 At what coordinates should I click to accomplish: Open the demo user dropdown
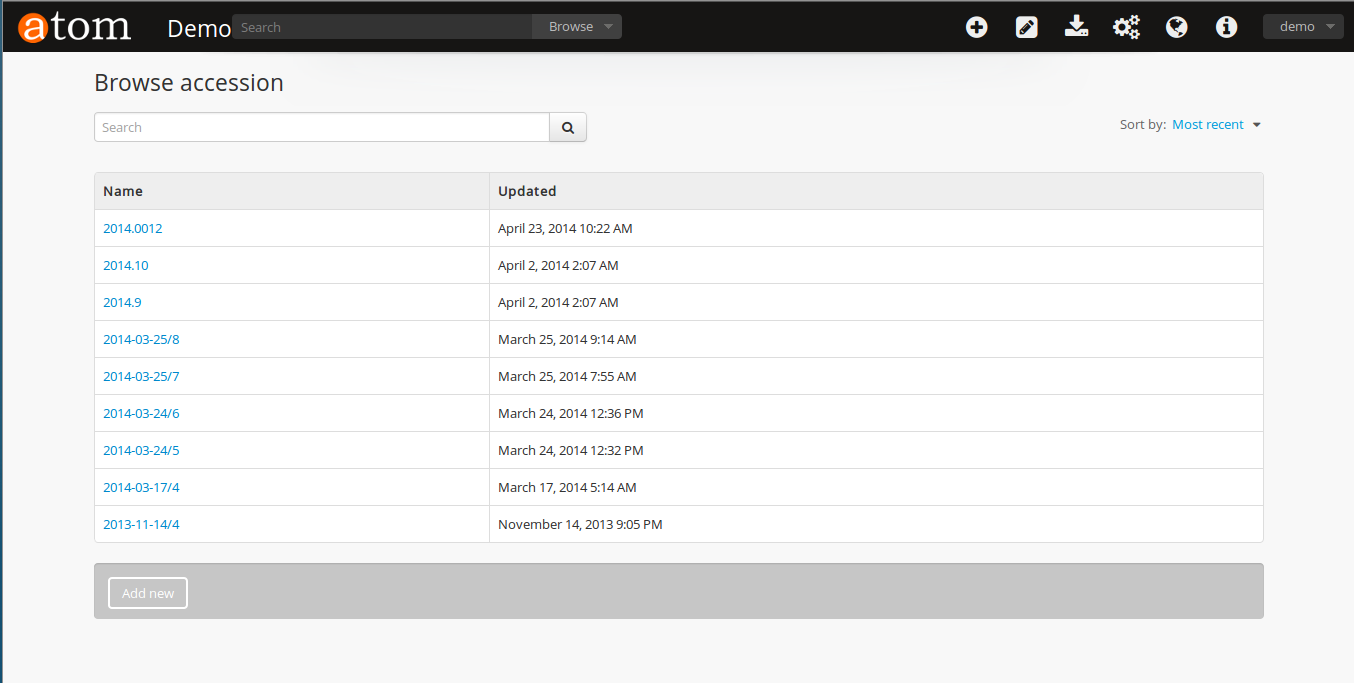[1303, 27]
